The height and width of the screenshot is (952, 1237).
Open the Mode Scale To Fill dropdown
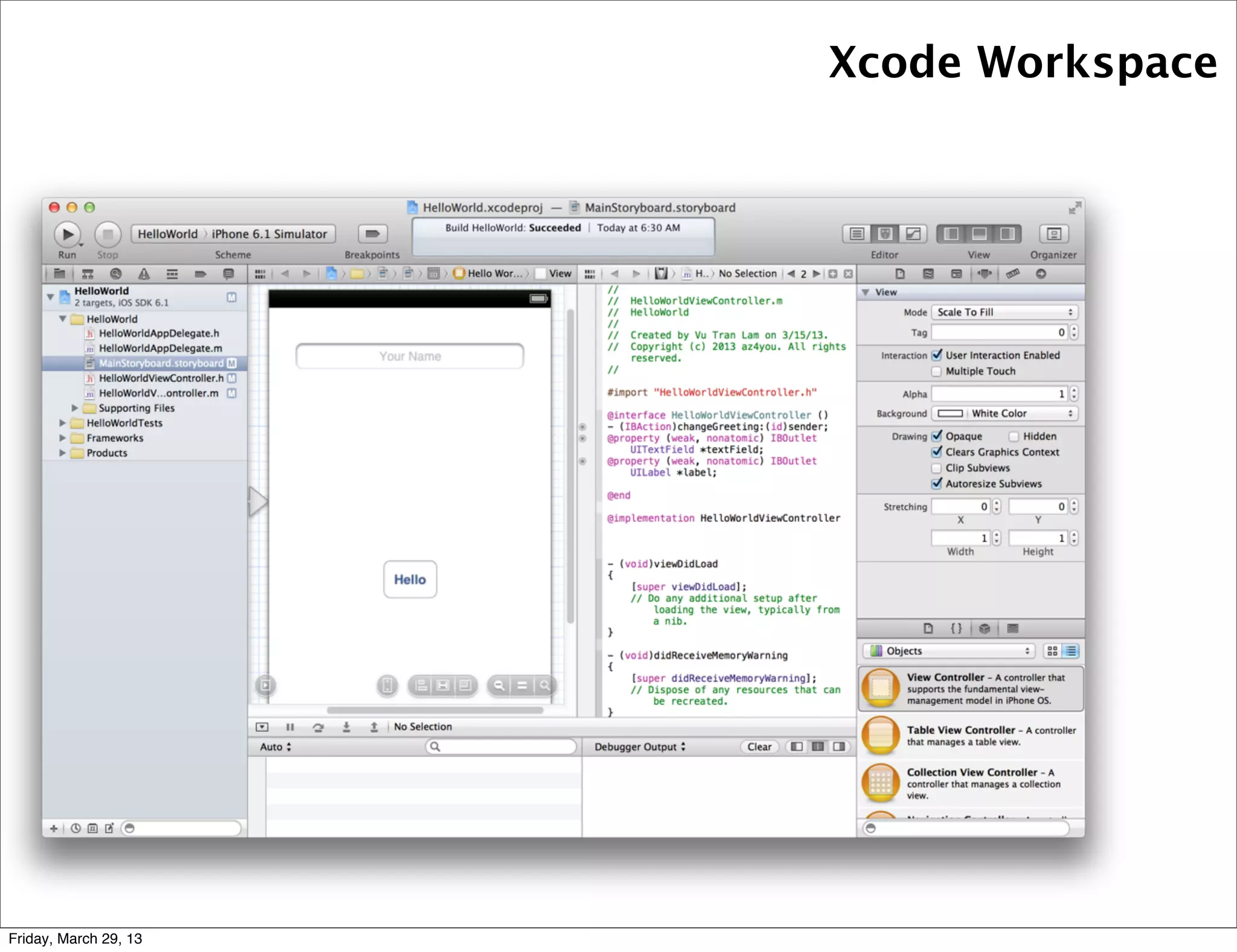[1004, 312]
